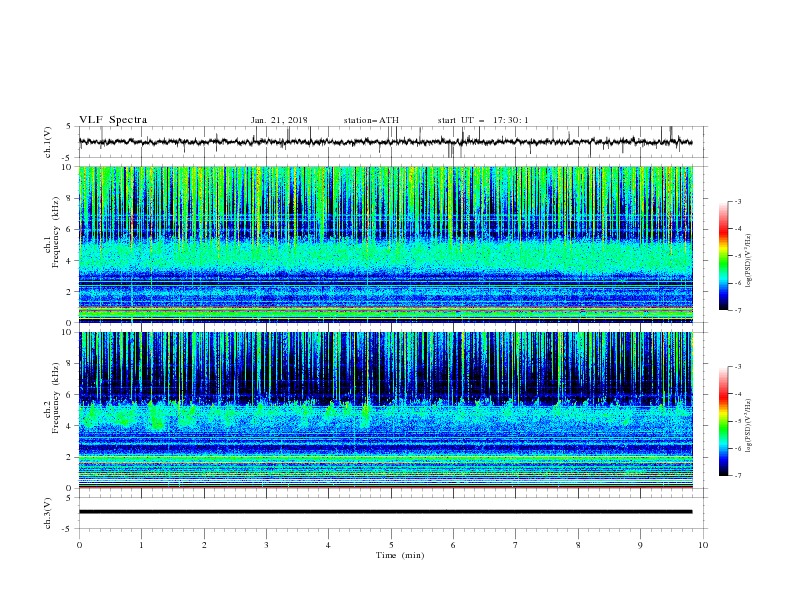
Task: Click time tick label '5' on x-axis
Action: (x=391, y=545)
